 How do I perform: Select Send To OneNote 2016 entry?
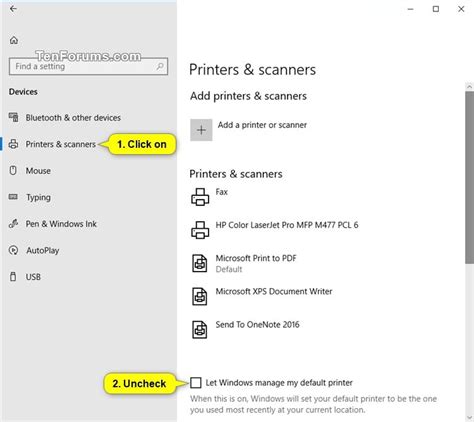coord(257,324)
